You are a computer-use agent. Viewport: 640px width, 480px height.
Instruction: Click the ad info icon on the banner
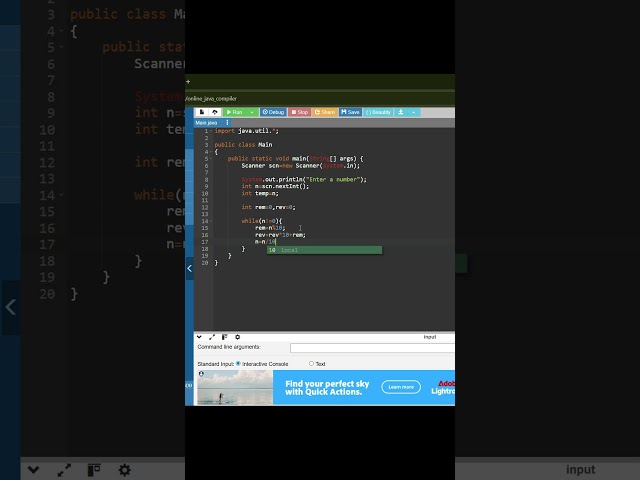pos(201,373)
